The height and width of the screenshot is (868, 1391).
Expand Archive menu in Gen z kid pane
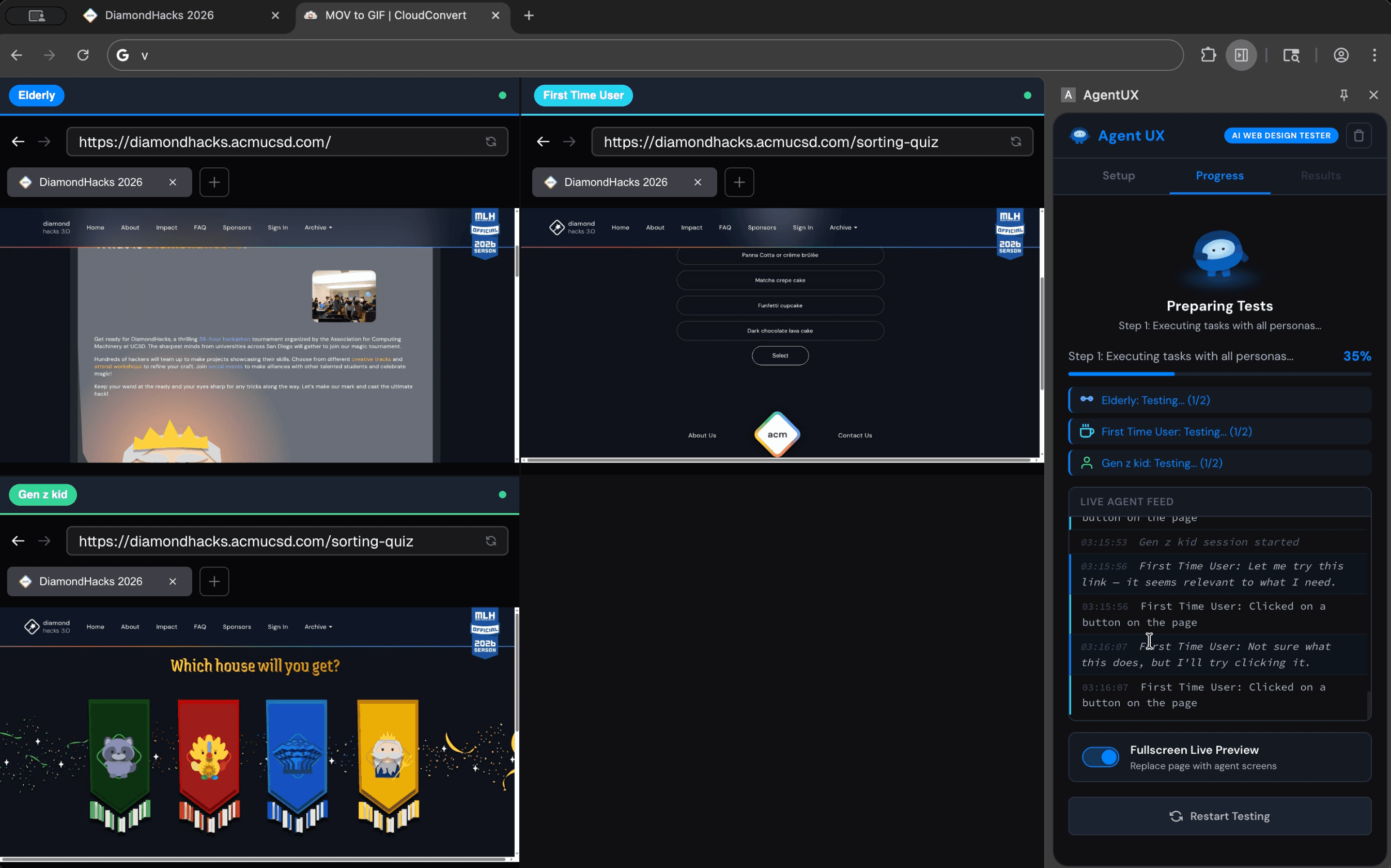pyautogui.click(x=318, y=627)
